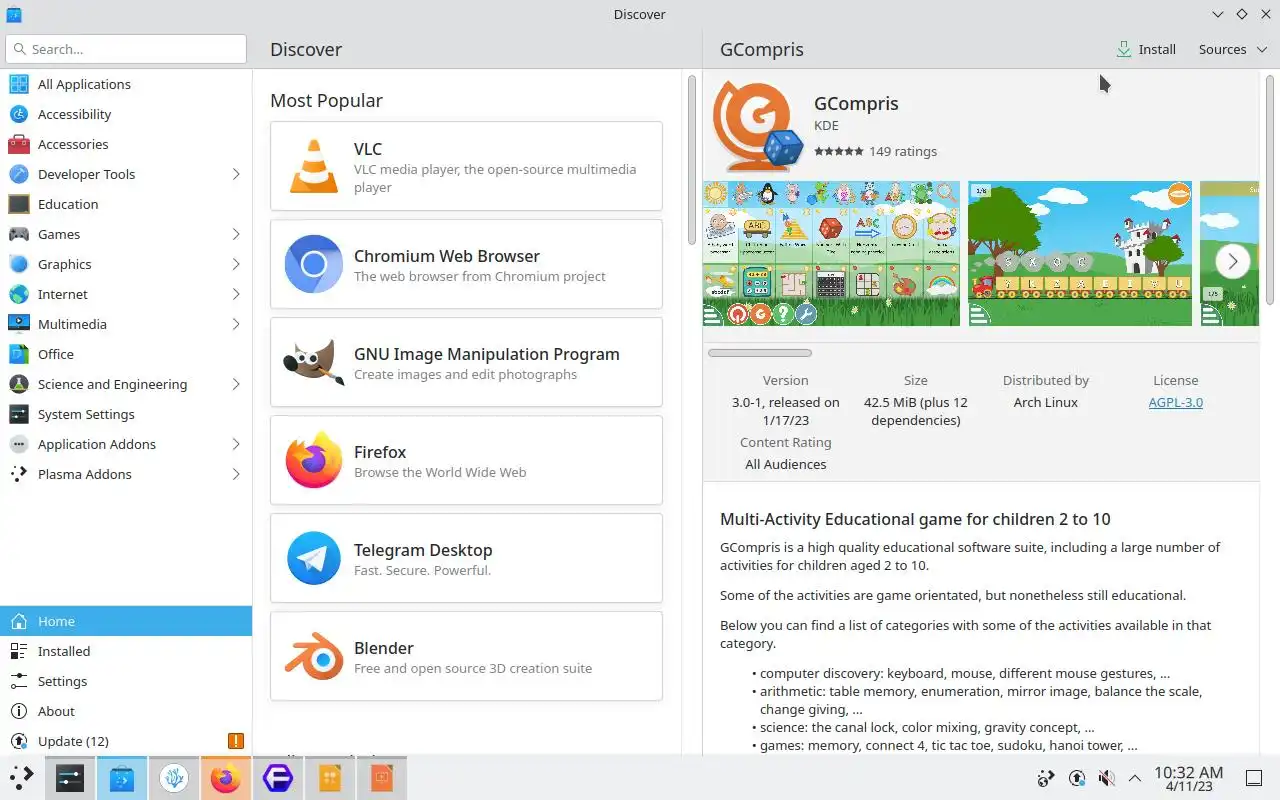Screen dimensions: 1280x800
Task: Click the Blender logo icon
Action: 314,656
